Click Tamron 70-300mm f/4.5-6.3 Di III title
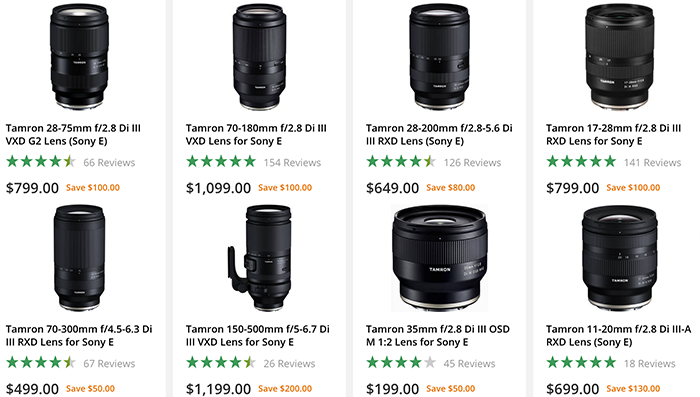Image resolution: width=700 pixels, height=397 pixels. (x=79, y=335)
